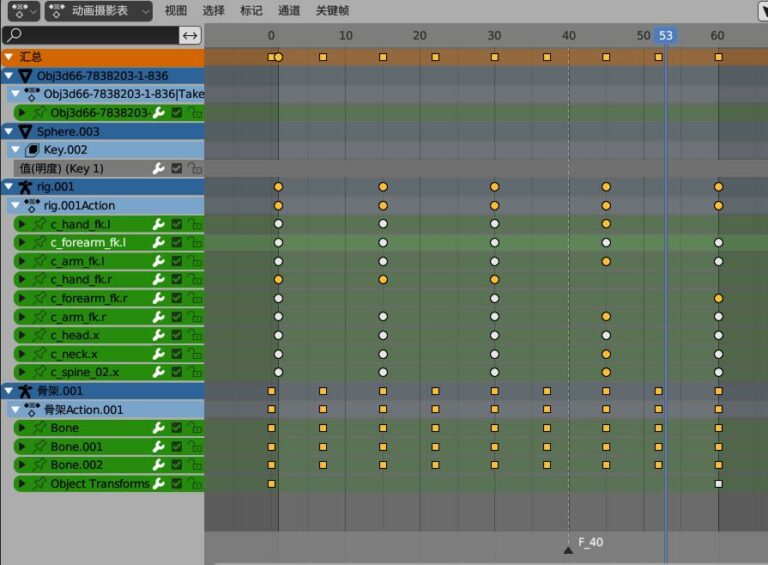Toggle mute checkbox for c_neck.x

177,354
